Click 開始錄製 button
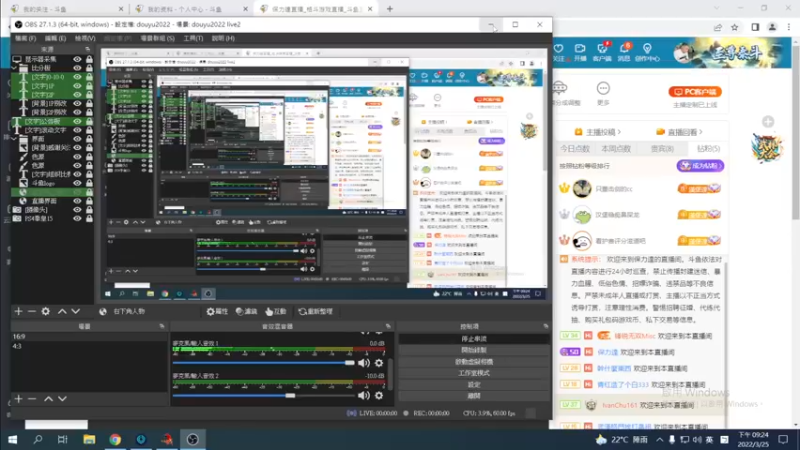The image size is (800, 450). pos(473,350)
